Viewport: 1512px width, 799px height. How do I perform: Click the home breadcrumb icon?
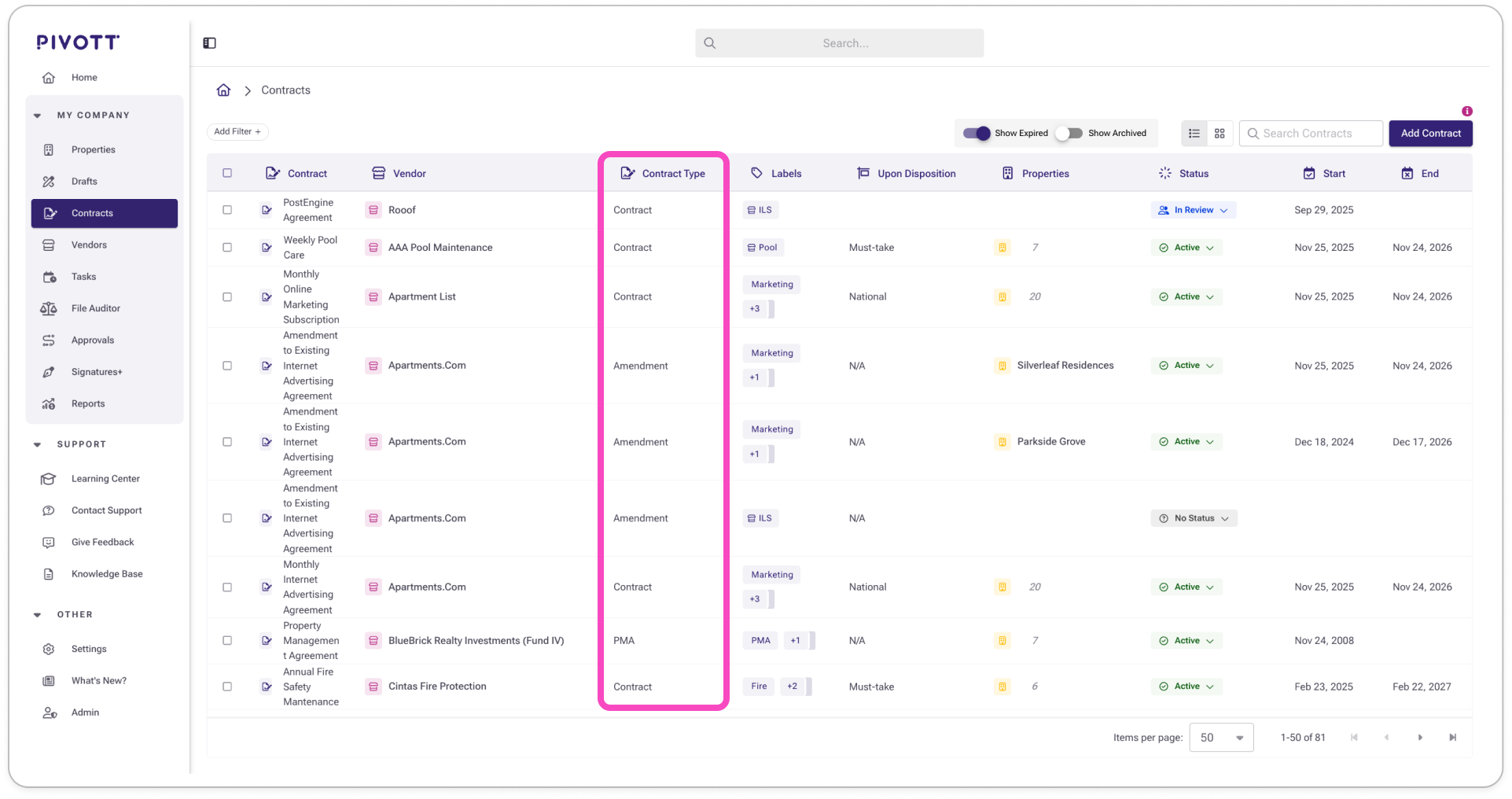223,90
